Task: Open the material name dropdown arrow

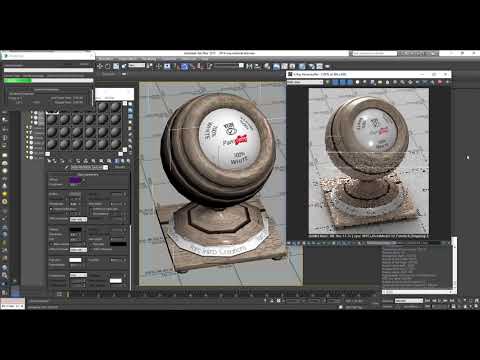Action: [x=105, y=167]
